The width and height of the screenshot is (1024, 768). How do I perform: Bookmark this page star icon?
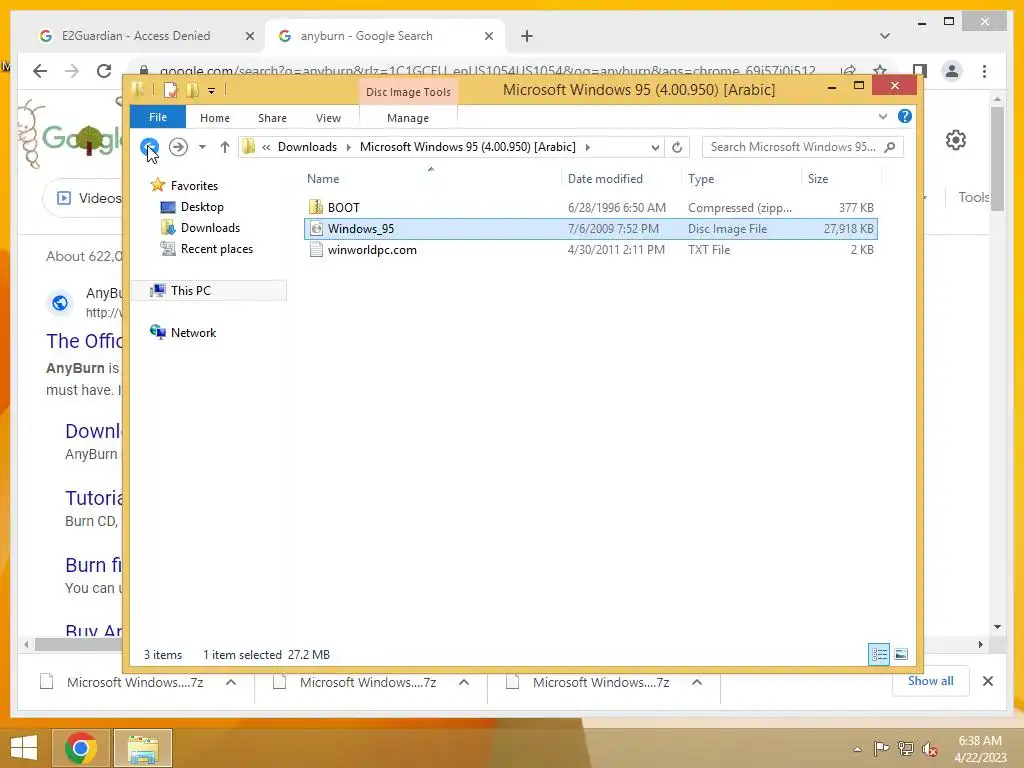880,71
